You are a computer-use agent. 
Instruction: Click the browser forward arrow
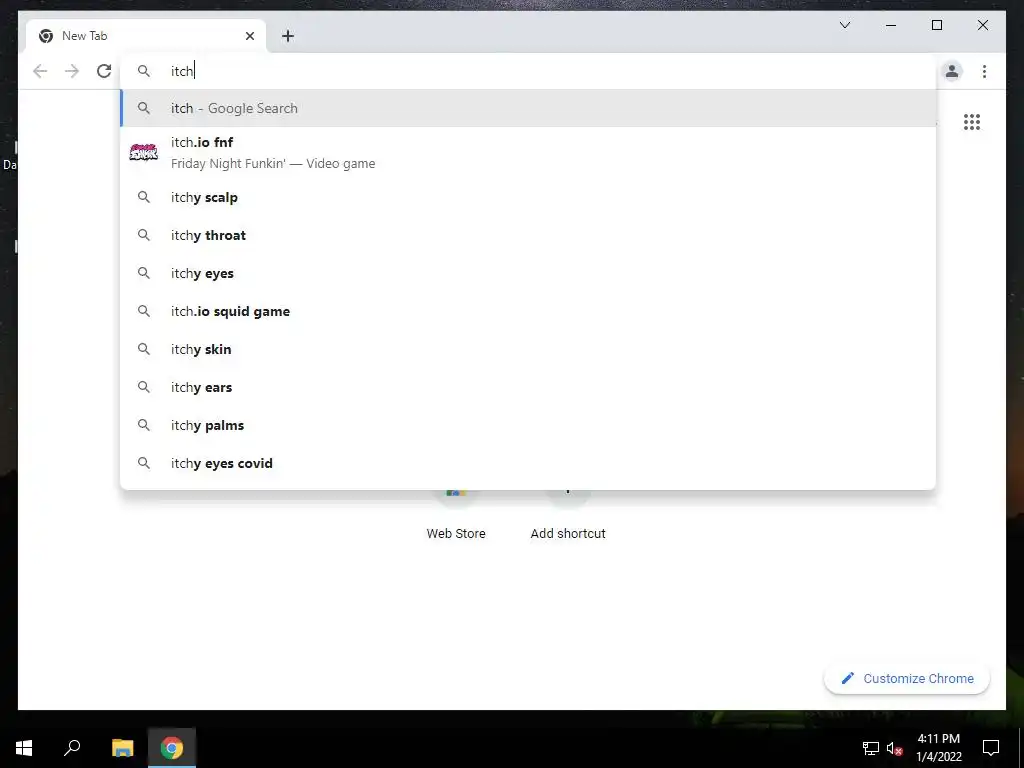pos(72,71)
